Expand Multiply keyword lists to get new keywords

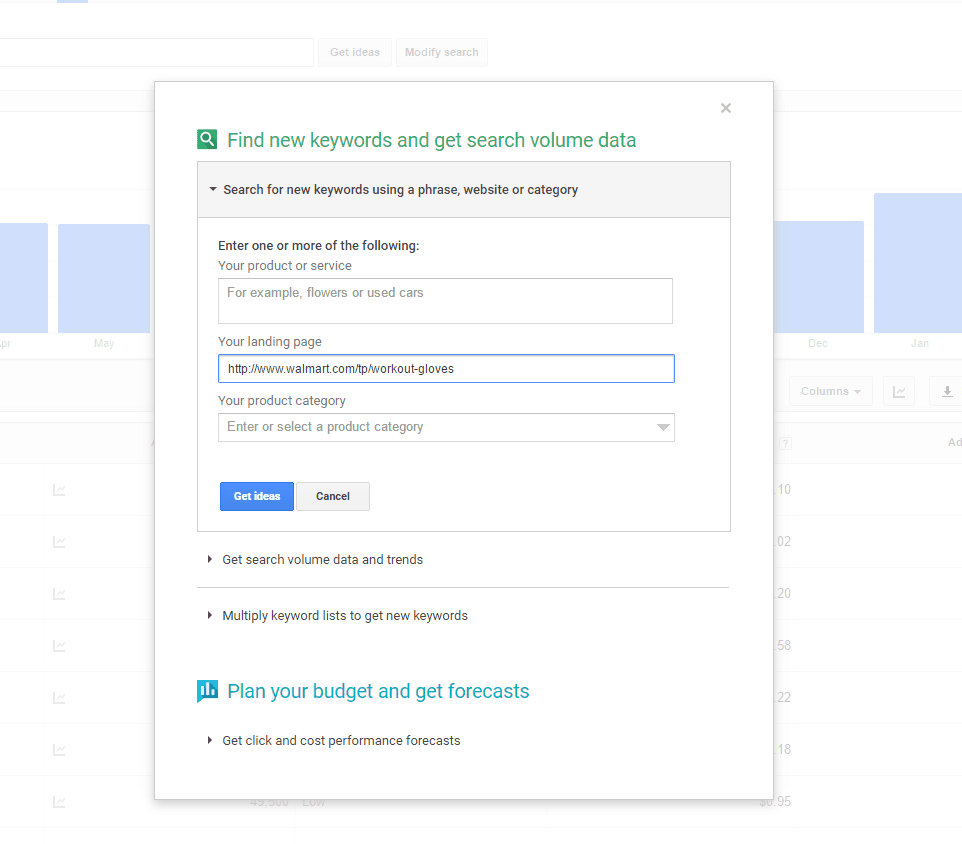344,616
